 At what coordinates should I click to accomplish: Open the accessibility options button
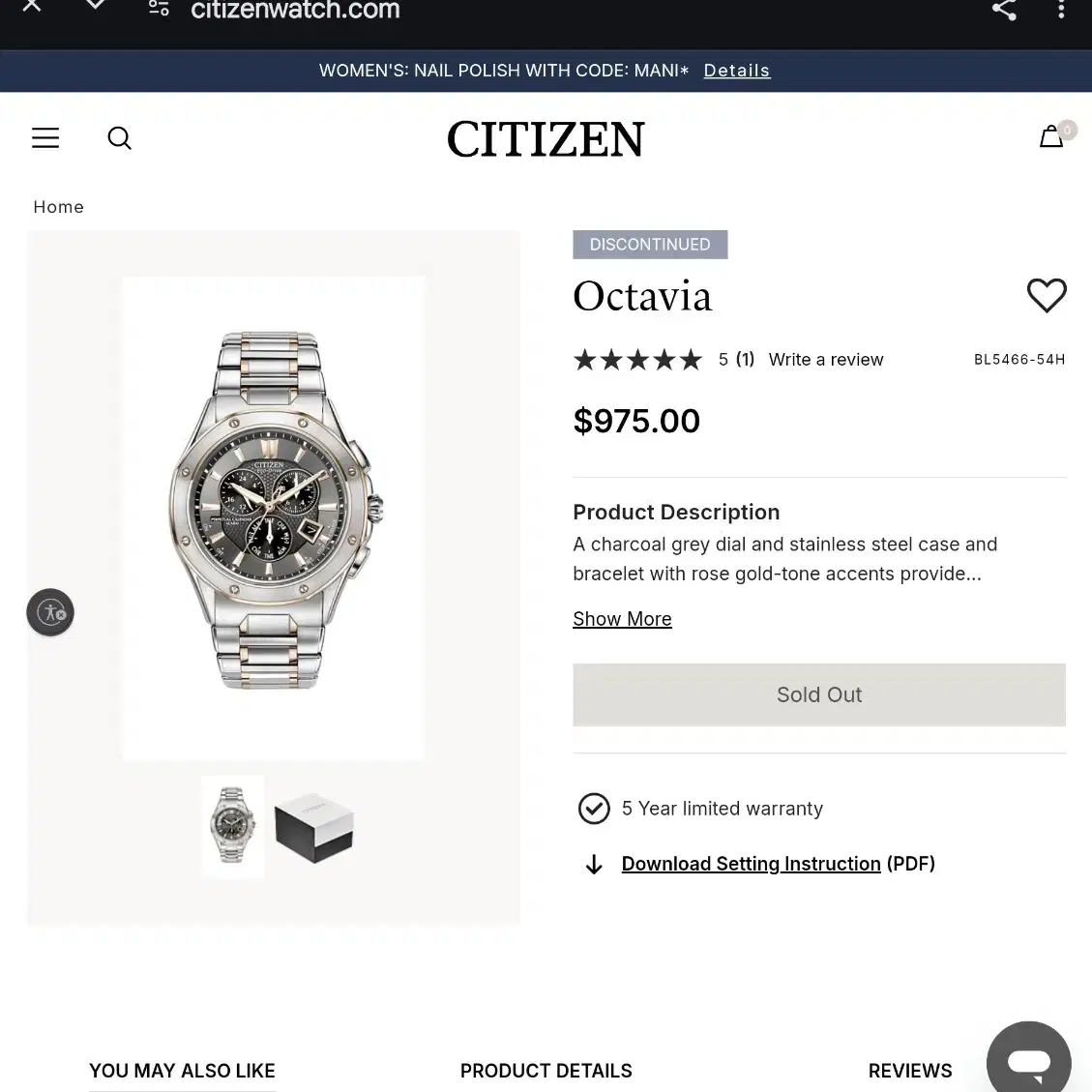[50, 612]
